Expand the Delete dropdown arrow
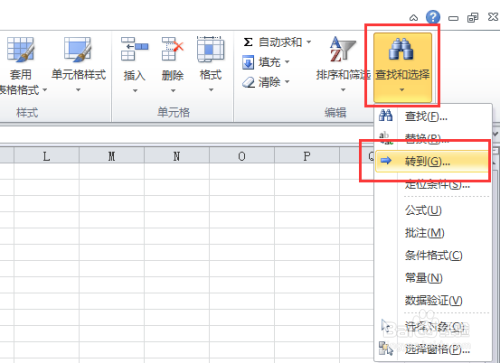Screen dimensions: 500x363 pos(173,90)
